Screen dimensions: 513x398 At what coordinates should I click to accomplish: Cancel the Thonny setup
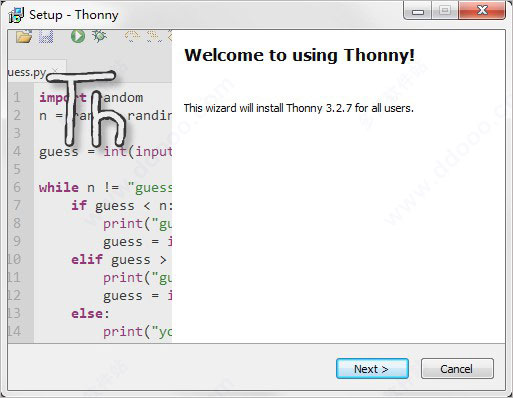(457, 369)
